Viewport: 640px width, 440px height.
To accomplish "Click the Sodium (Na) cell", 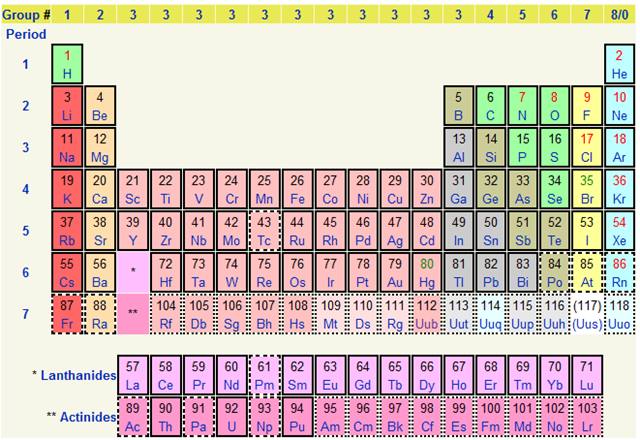I will (67, 147).
